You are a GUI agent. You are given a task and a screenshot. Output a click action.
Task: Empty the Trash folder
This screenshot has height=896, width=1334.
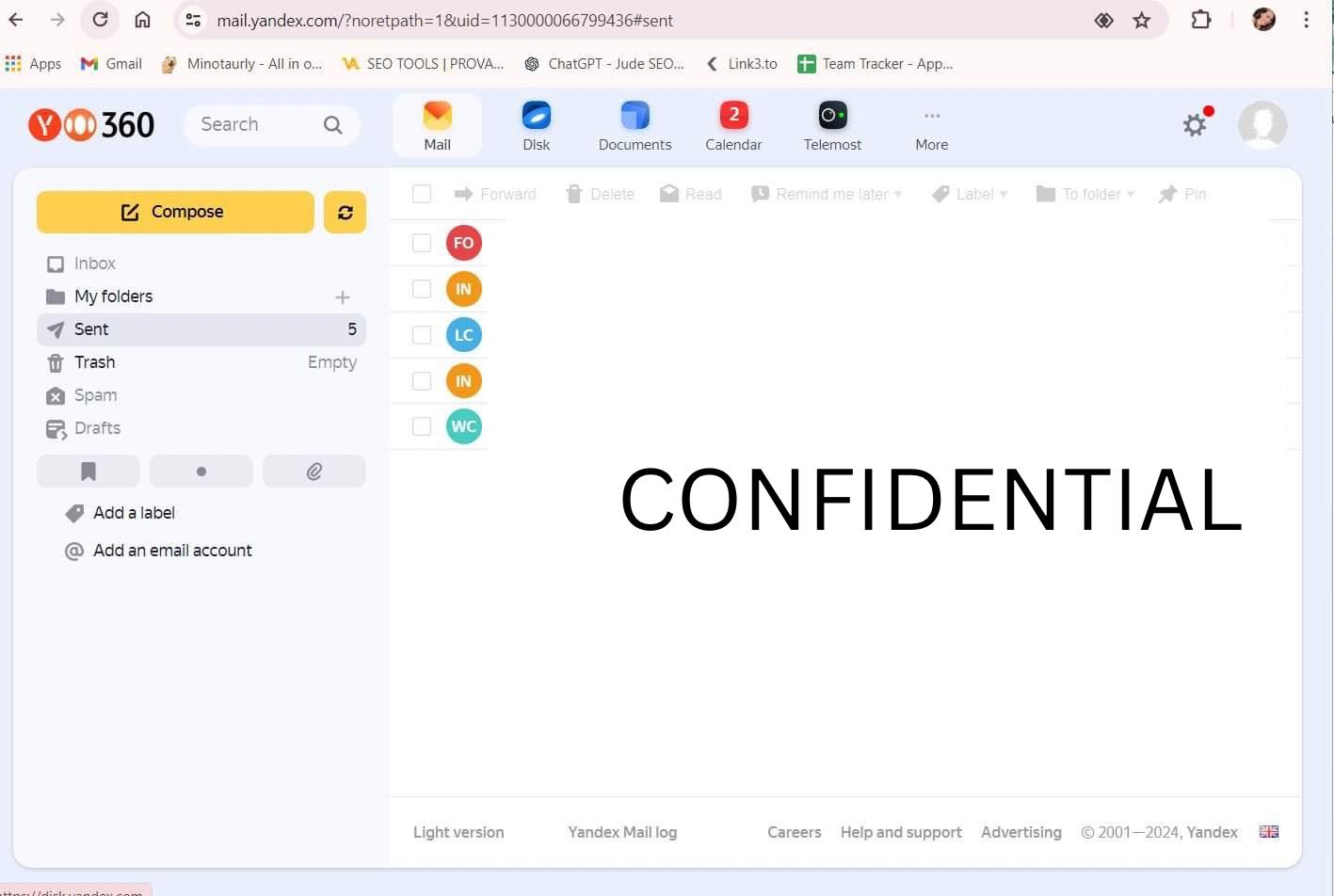point(332,362)
